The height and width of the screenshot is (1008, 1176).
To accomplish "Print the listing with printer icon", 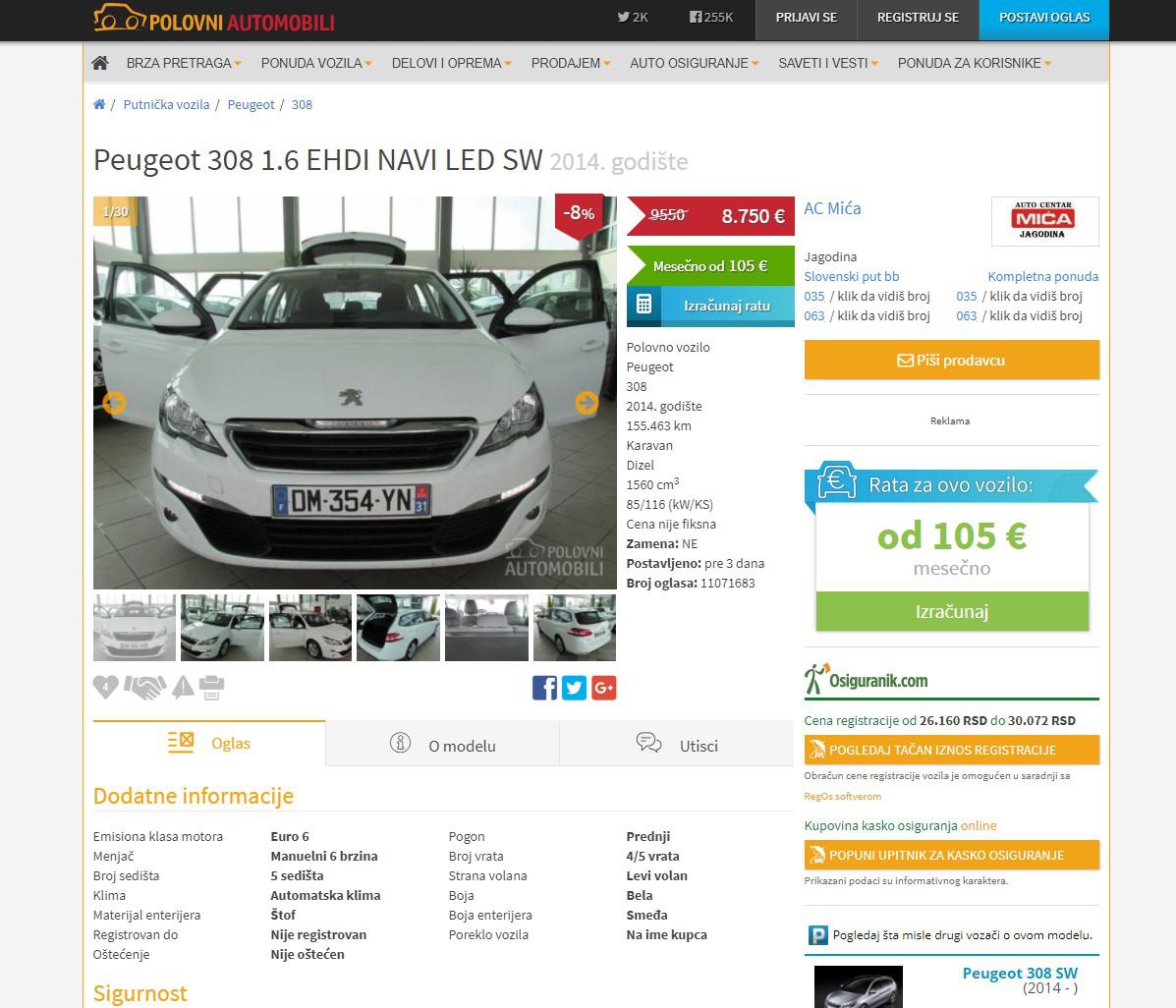I will tap(211, 687).
